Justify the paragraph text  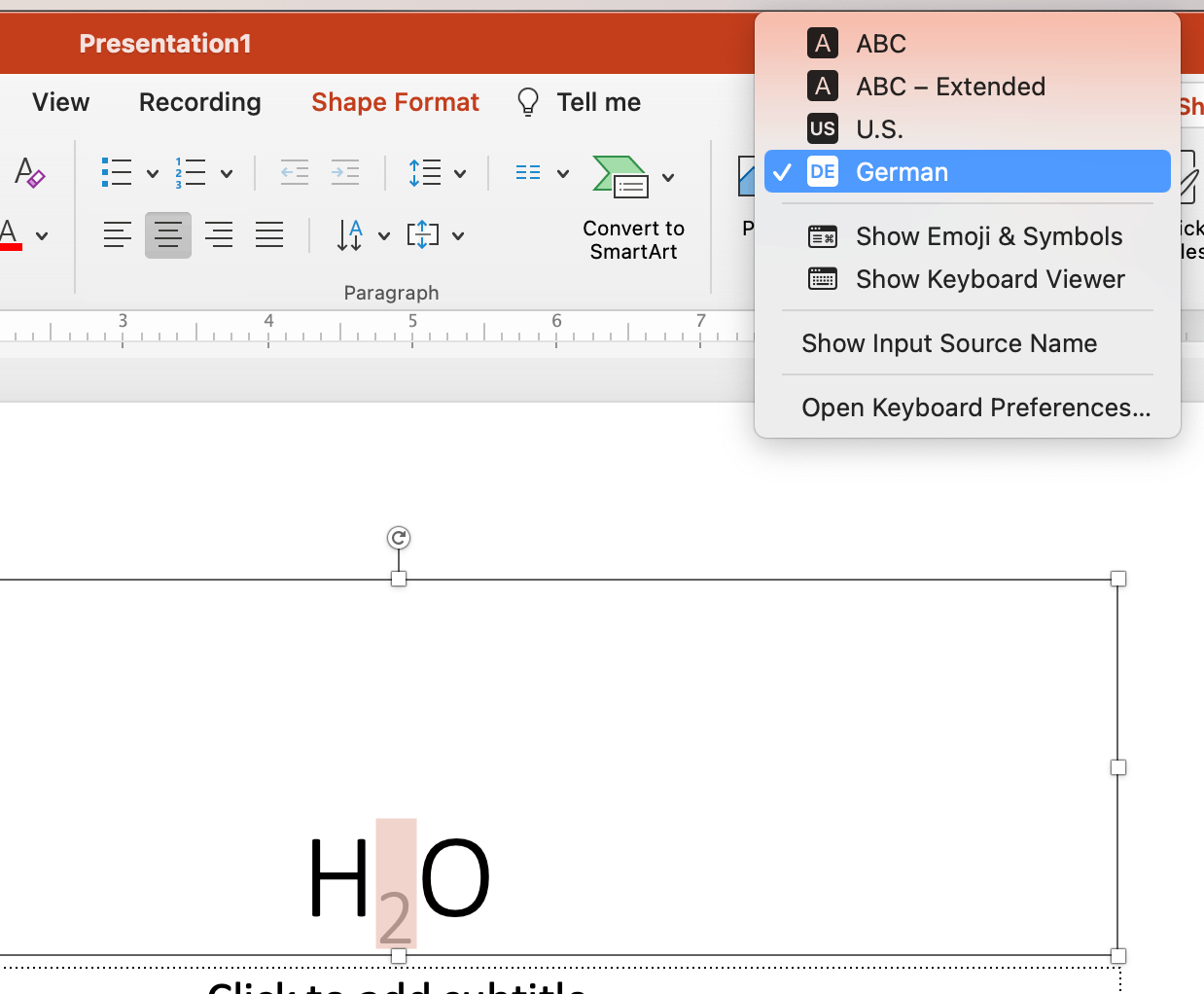click(269, 234)
